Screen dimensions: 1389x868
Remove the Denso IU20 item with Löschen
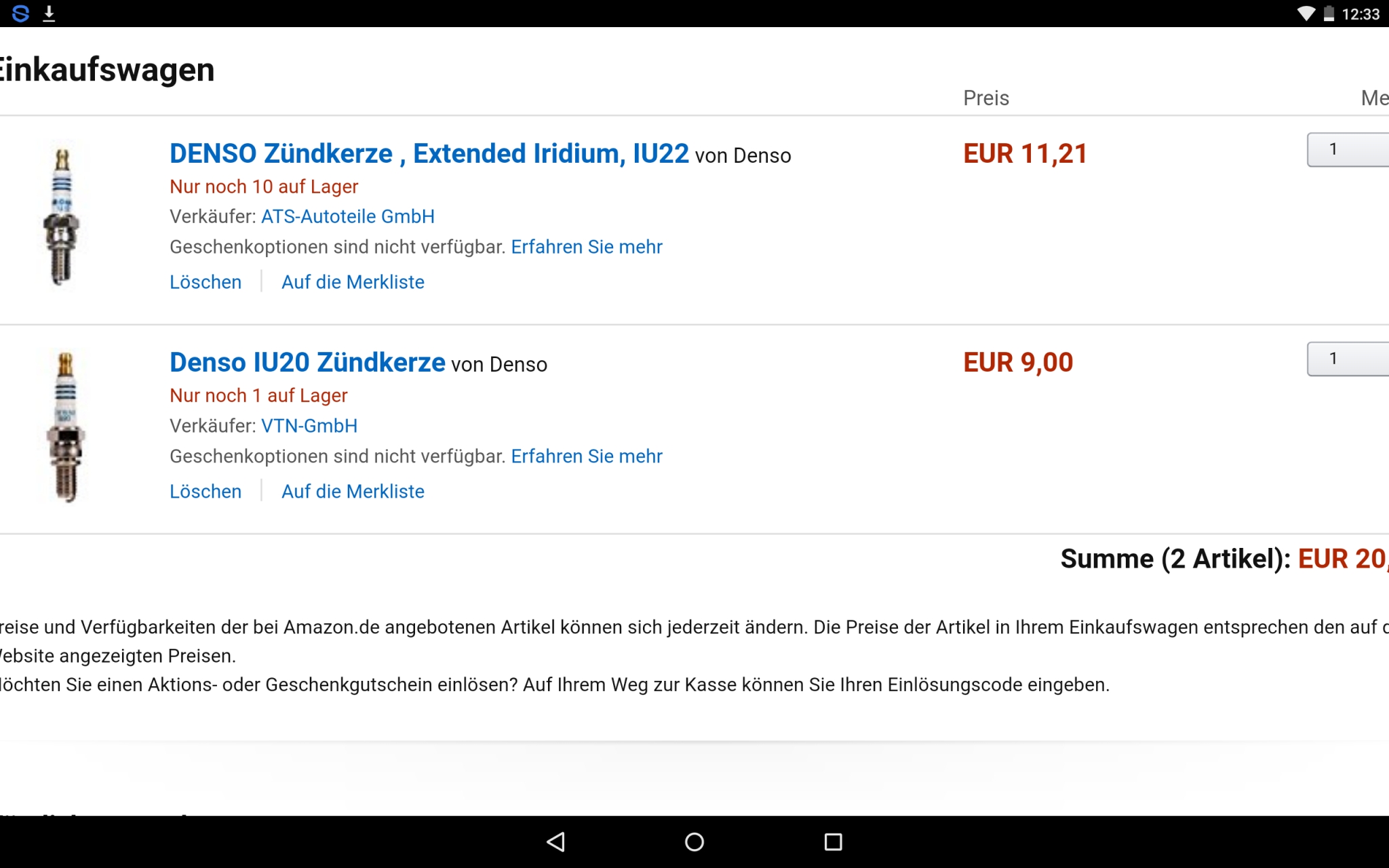(x=206, y=492)
